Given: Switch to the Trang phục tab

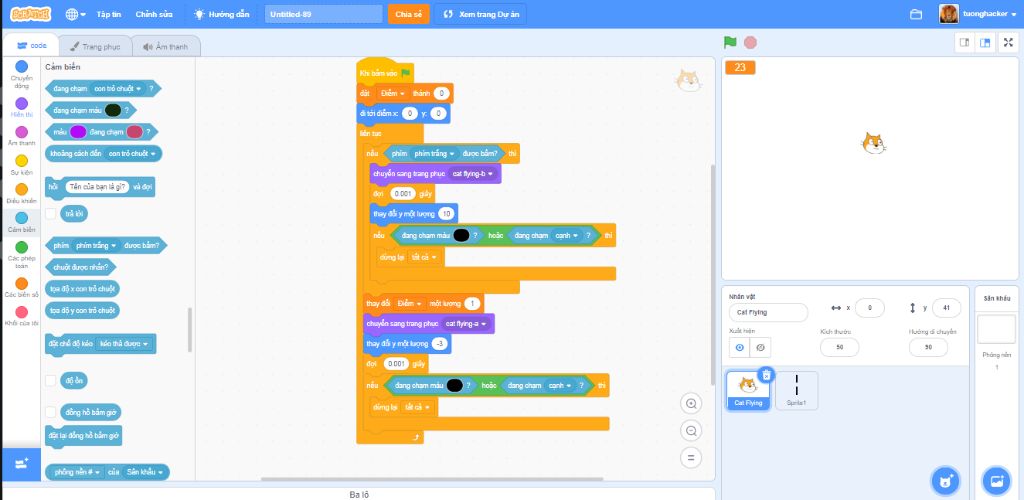Looking at the screenshot, I should tap(95, 46).
